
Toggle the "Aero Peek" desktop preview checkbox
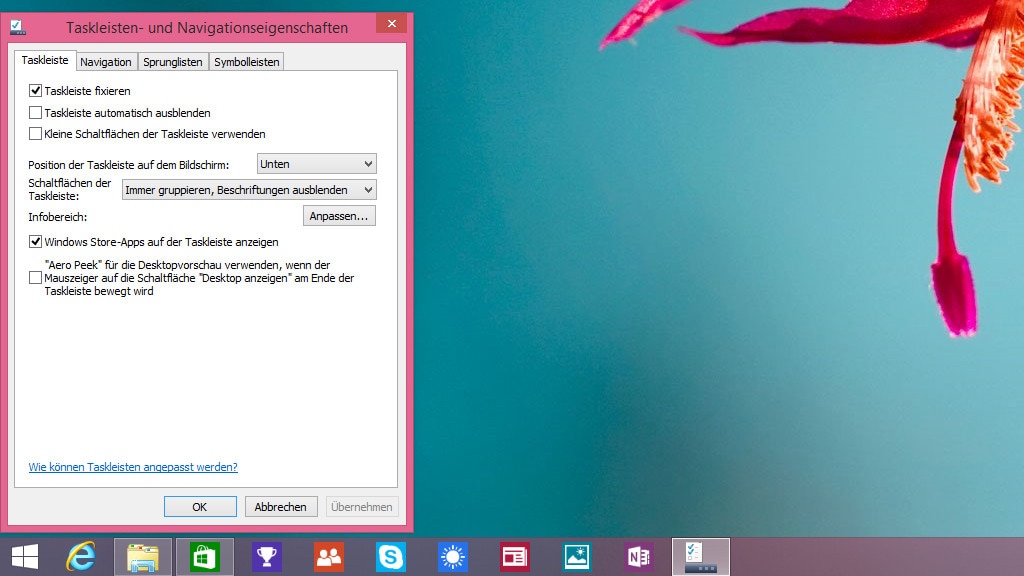[x=36, y=278]
